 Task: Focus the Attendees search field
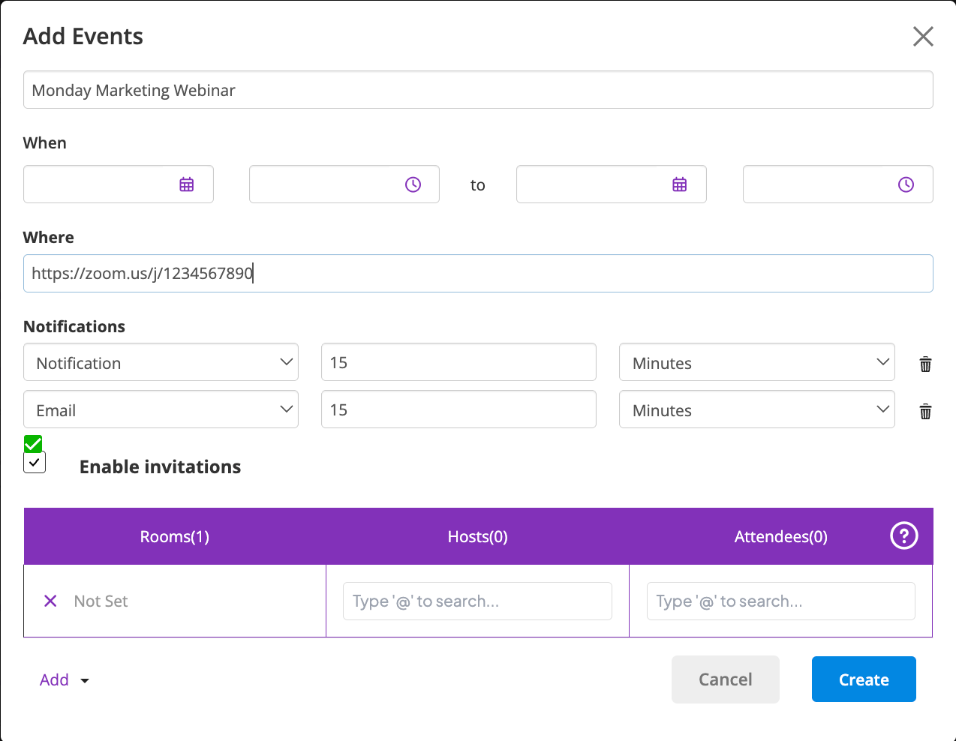click(x=780, y=601)
